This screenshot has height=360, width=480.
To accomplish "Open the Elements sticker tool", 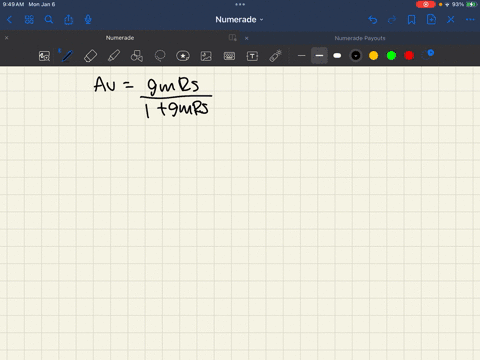I will [x=183, y=56].
